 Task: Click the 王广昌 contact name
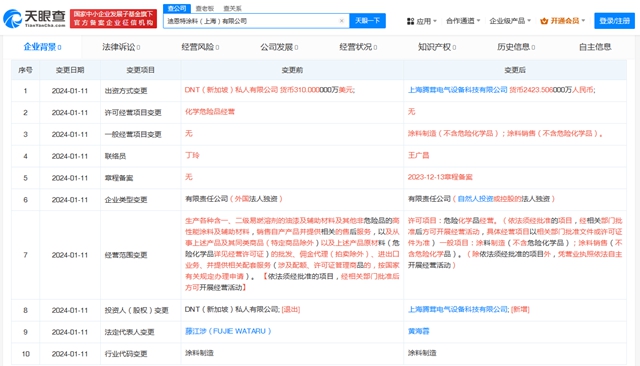click(418, 155)
